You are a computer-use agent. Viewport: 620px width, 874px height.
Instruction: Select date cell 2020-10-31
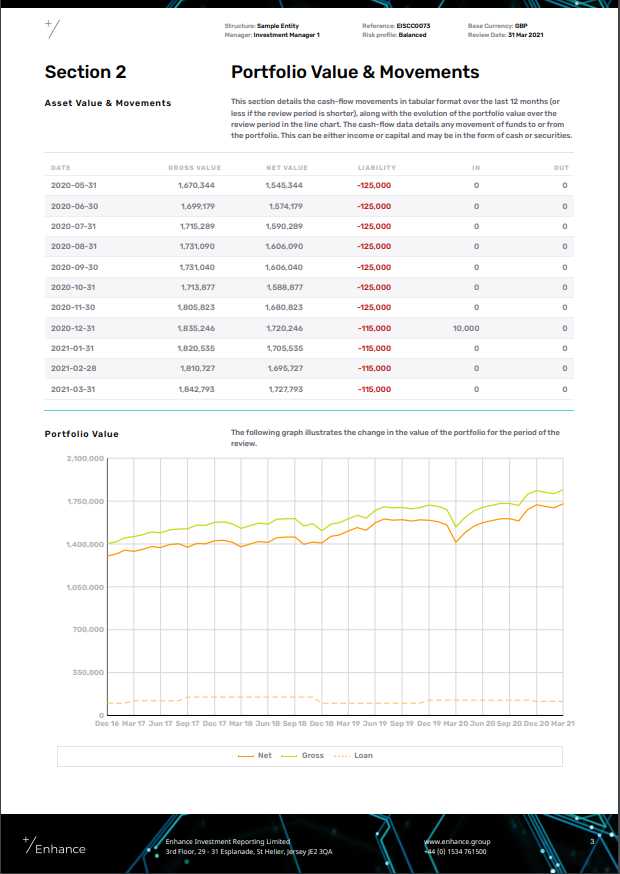tap(74, 288)
